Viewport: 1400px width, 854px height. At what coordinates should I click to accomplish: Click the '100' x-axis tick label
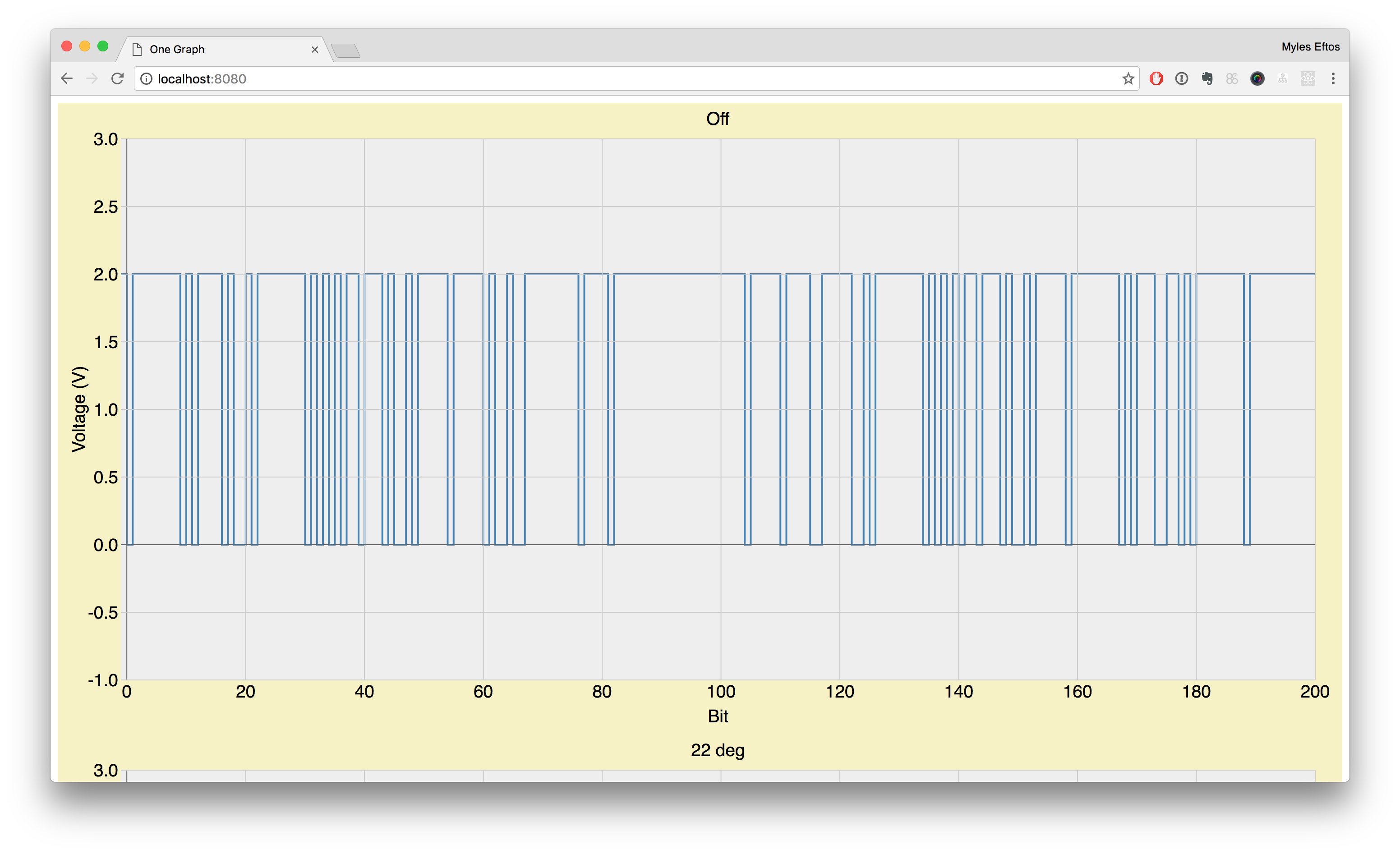pyautogui.click(x=720, y=692)
